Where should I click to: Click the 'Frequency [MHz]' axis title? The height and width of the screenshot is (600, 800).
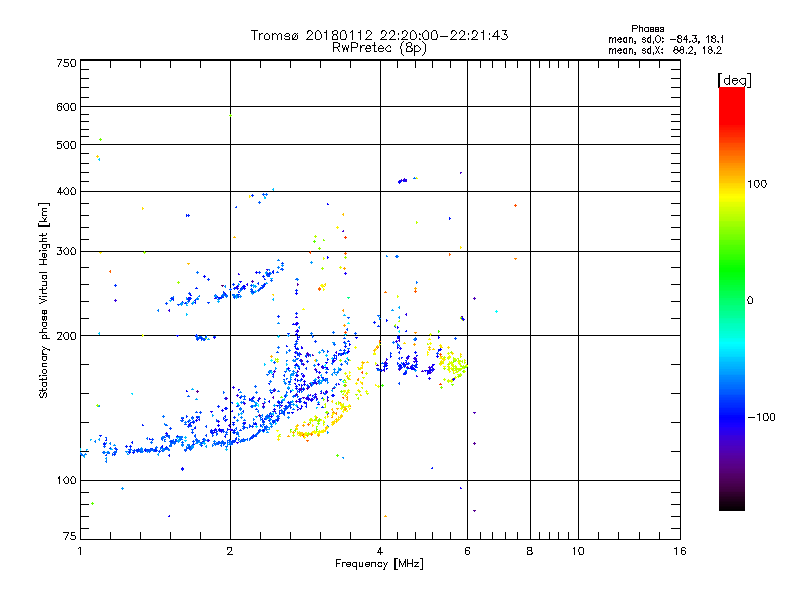pos(379,564)
